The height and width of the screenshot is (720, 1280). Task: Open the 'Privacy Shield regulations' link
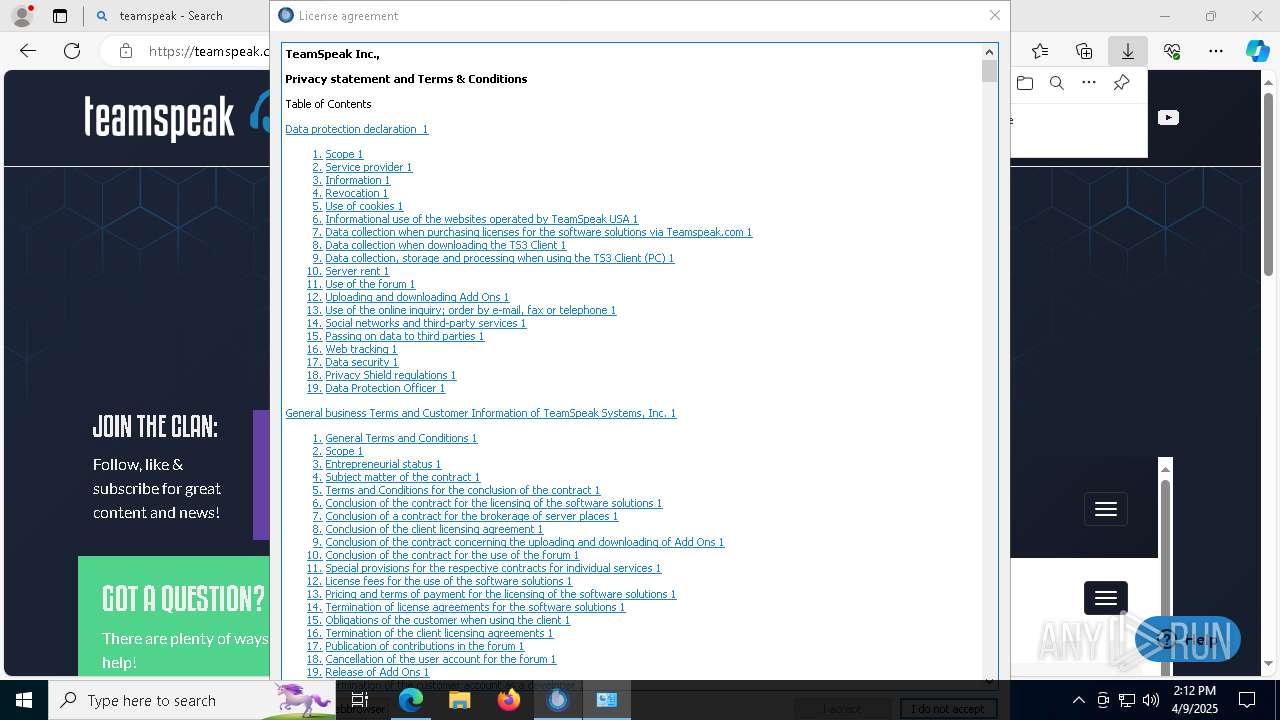pos(390,375)
